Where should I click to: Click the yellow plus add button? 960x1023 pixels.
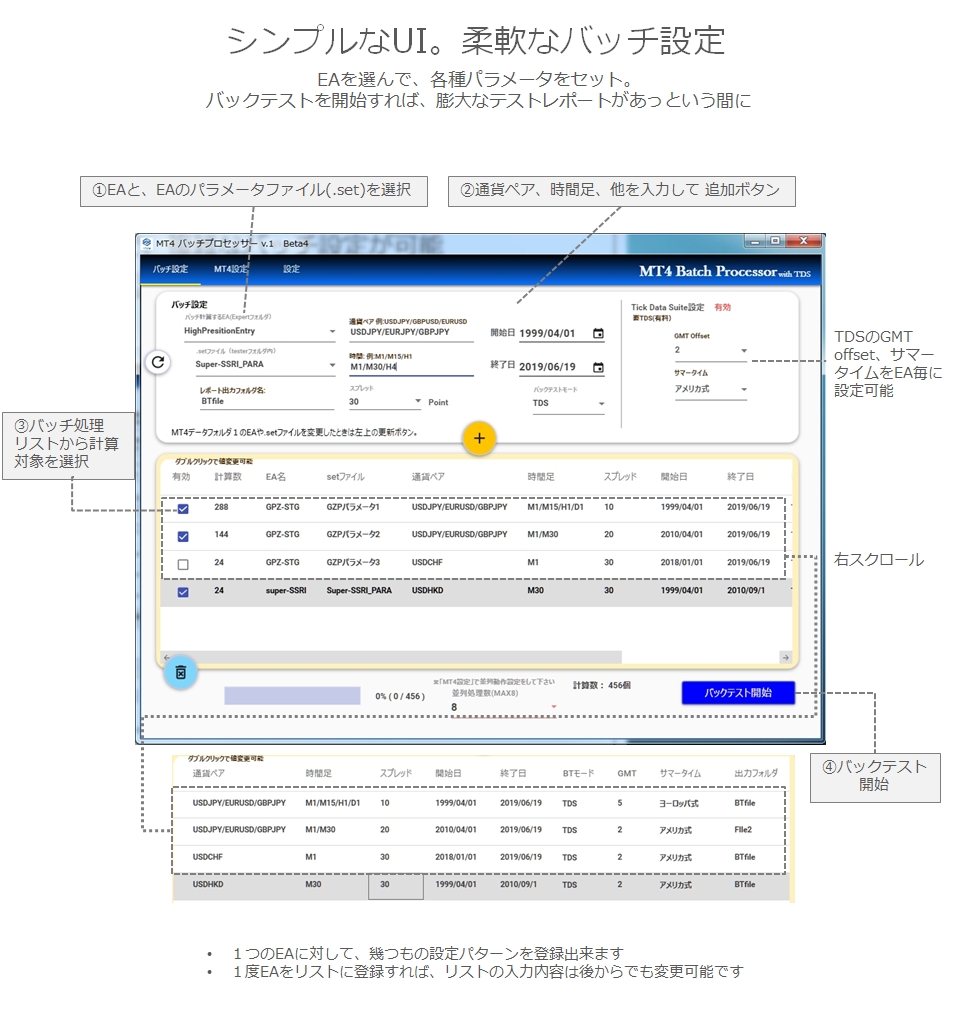pyautogui.click(x=479, y=438)
